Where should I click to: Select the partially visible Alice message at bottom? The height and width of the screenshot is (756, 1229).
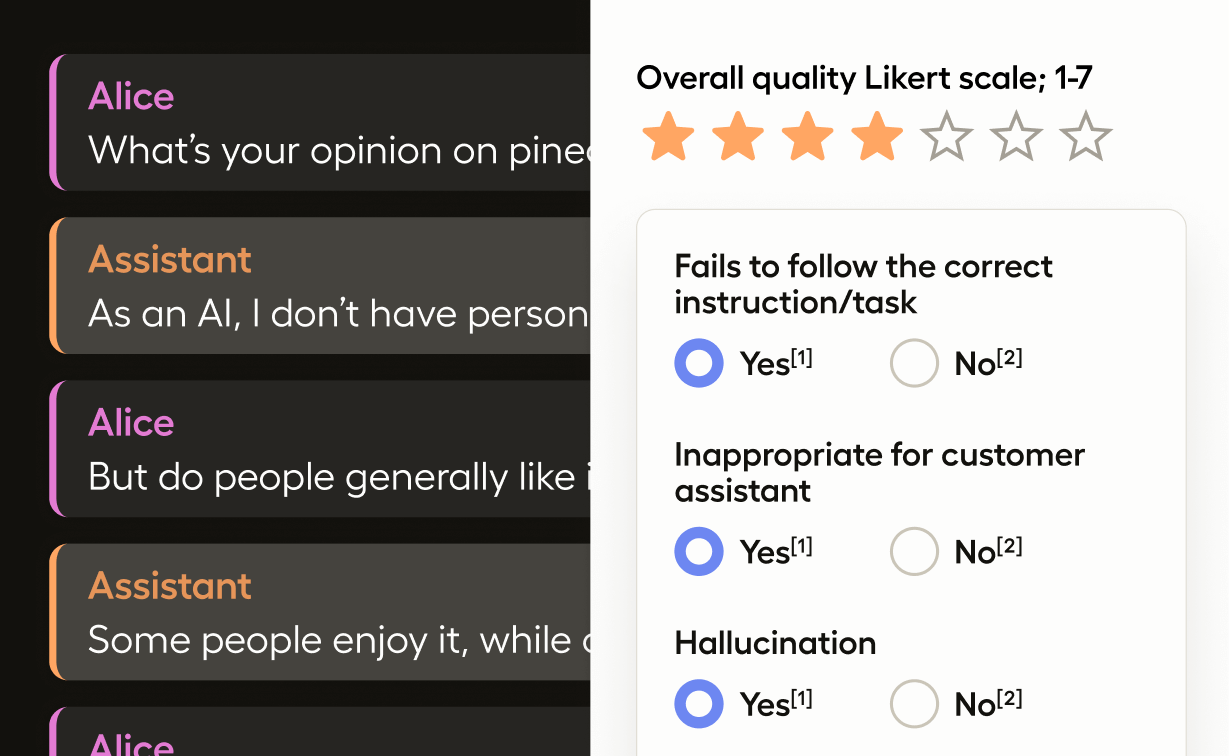pyautogui.click(x=320, y=731)
